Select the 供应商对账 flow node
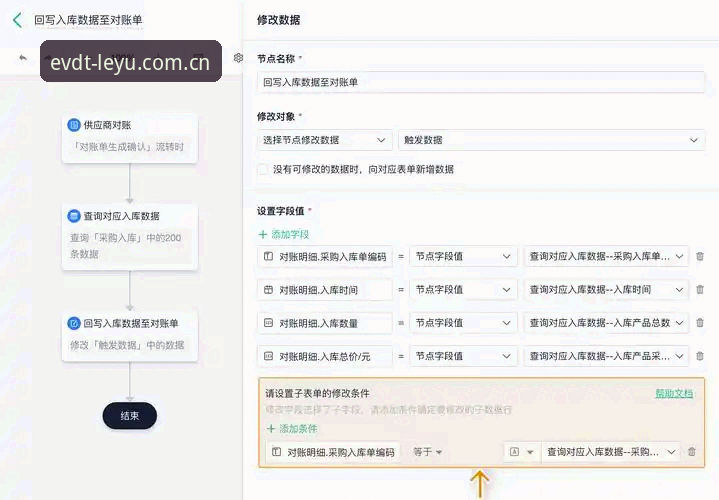This screenshot has height=500, width=719. click(130, 138)
